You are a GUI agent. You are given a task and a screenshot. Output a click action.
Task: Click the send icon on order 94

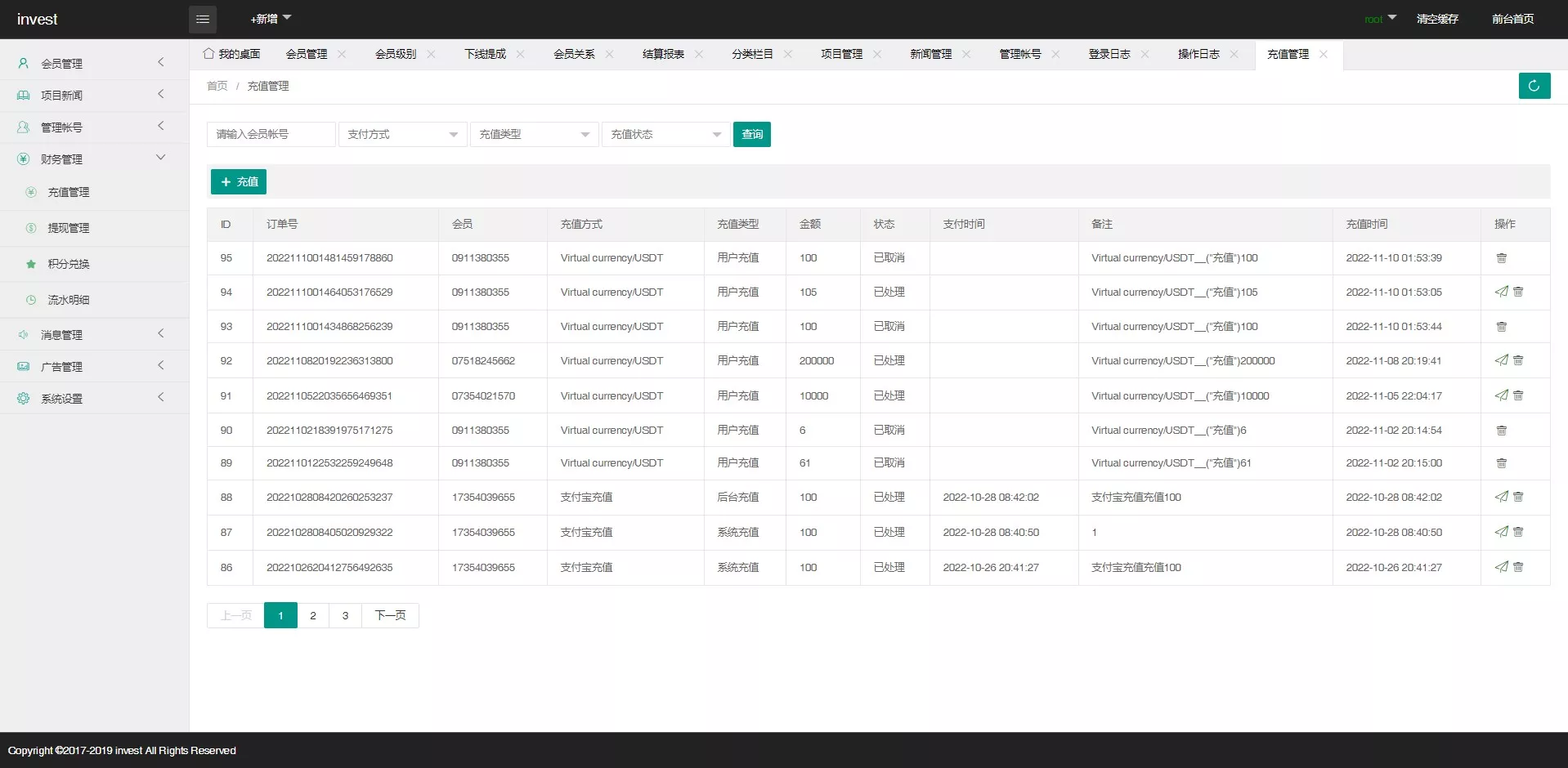1501,292
